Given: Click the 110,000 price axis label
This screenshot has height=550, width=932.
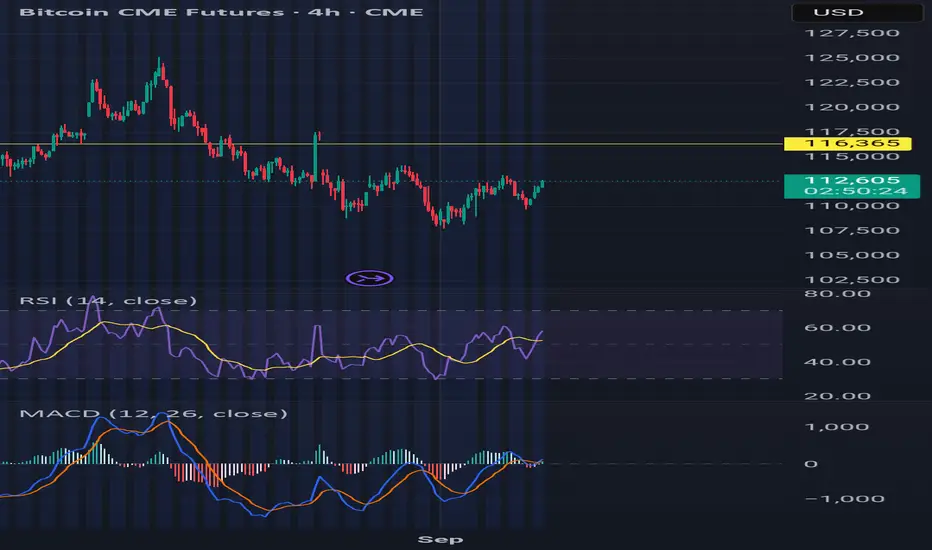Looking at the screenshot, I should [852, 206].
